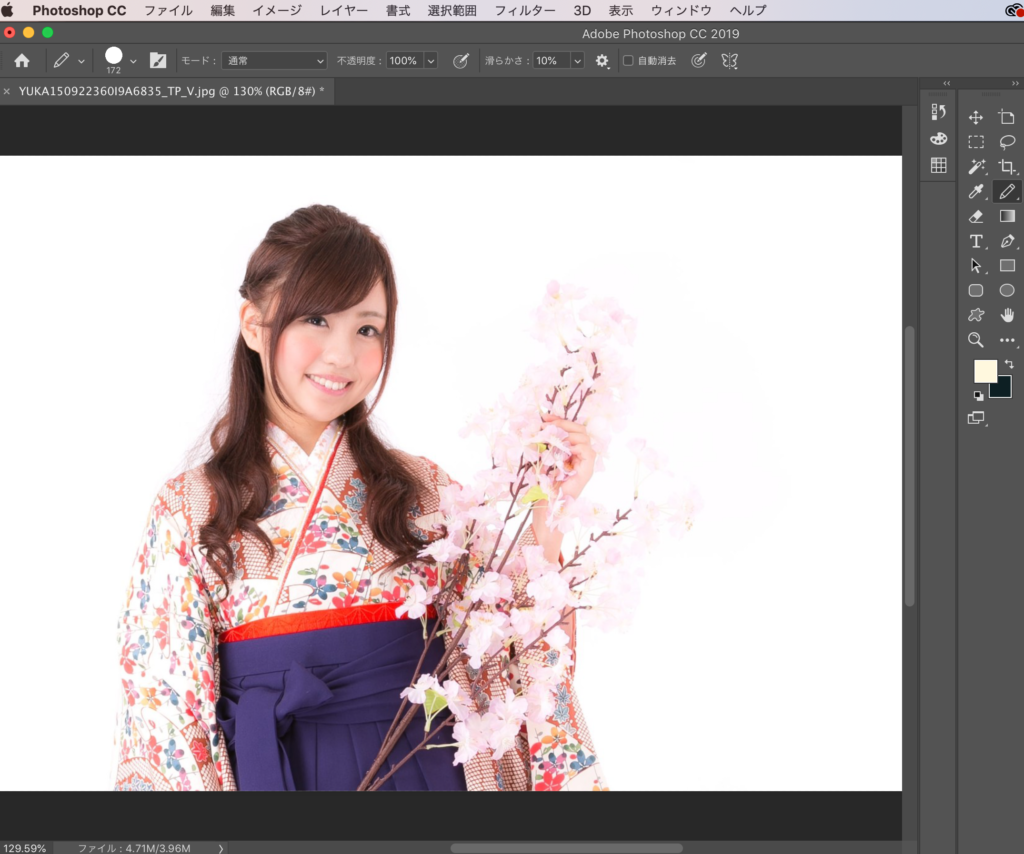This screenshot has width=1024, height=854.
Task: Toggle the brush settings panel button
Action: 158,61
